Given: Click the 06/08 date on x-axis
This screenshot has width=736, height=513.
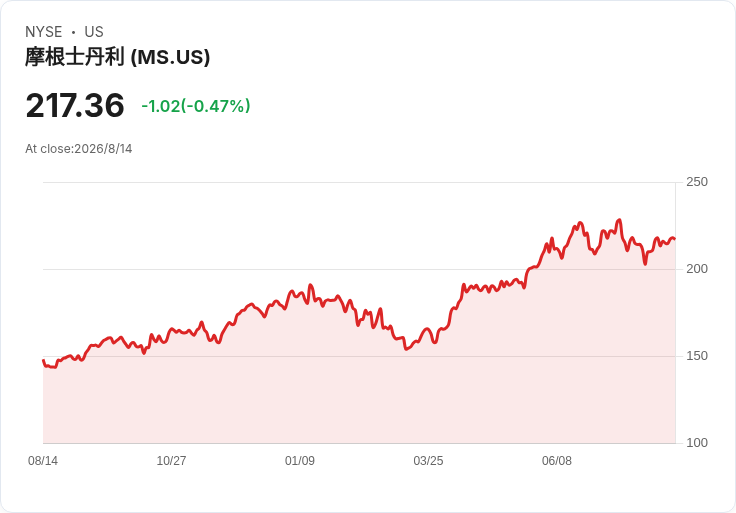Looking at the screenshot, I should tap(557, 461).
